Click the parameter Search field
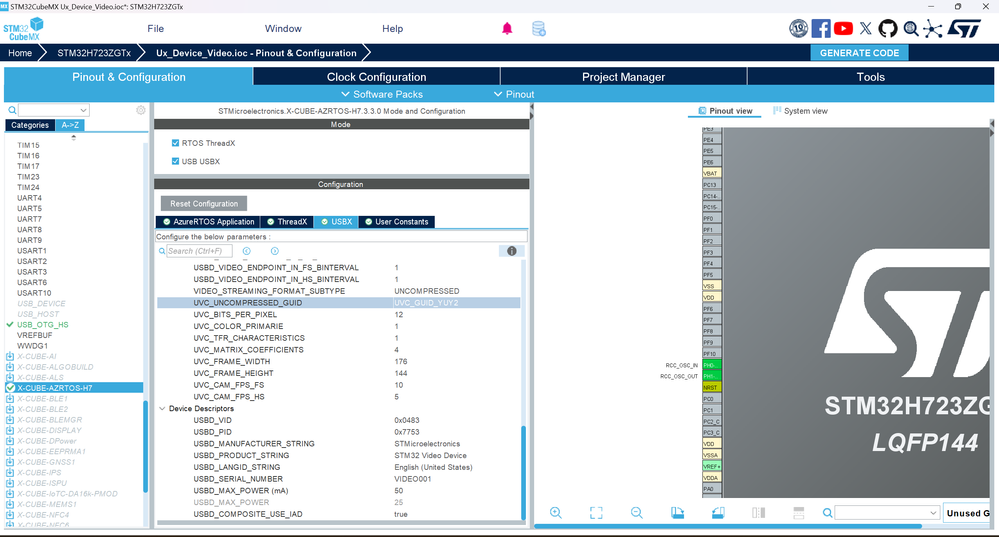The image size is (999, 537). click(x=199, y=251)
